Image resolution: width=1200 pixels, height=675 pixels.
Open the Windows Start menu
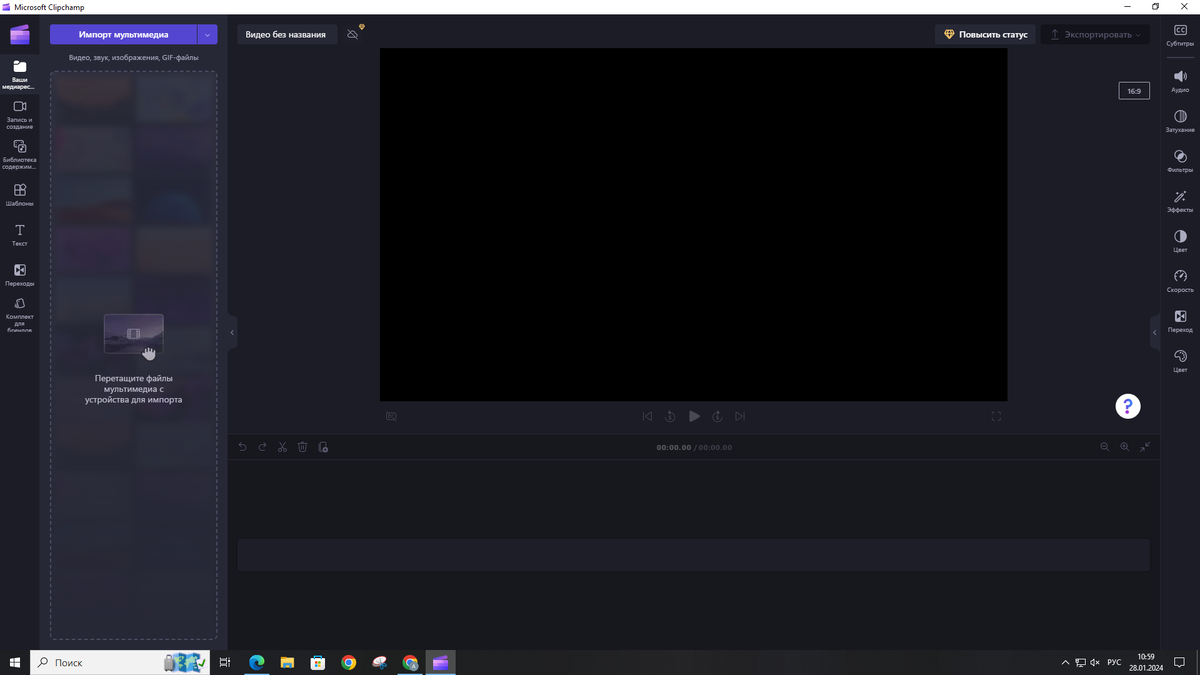[15, 662]
